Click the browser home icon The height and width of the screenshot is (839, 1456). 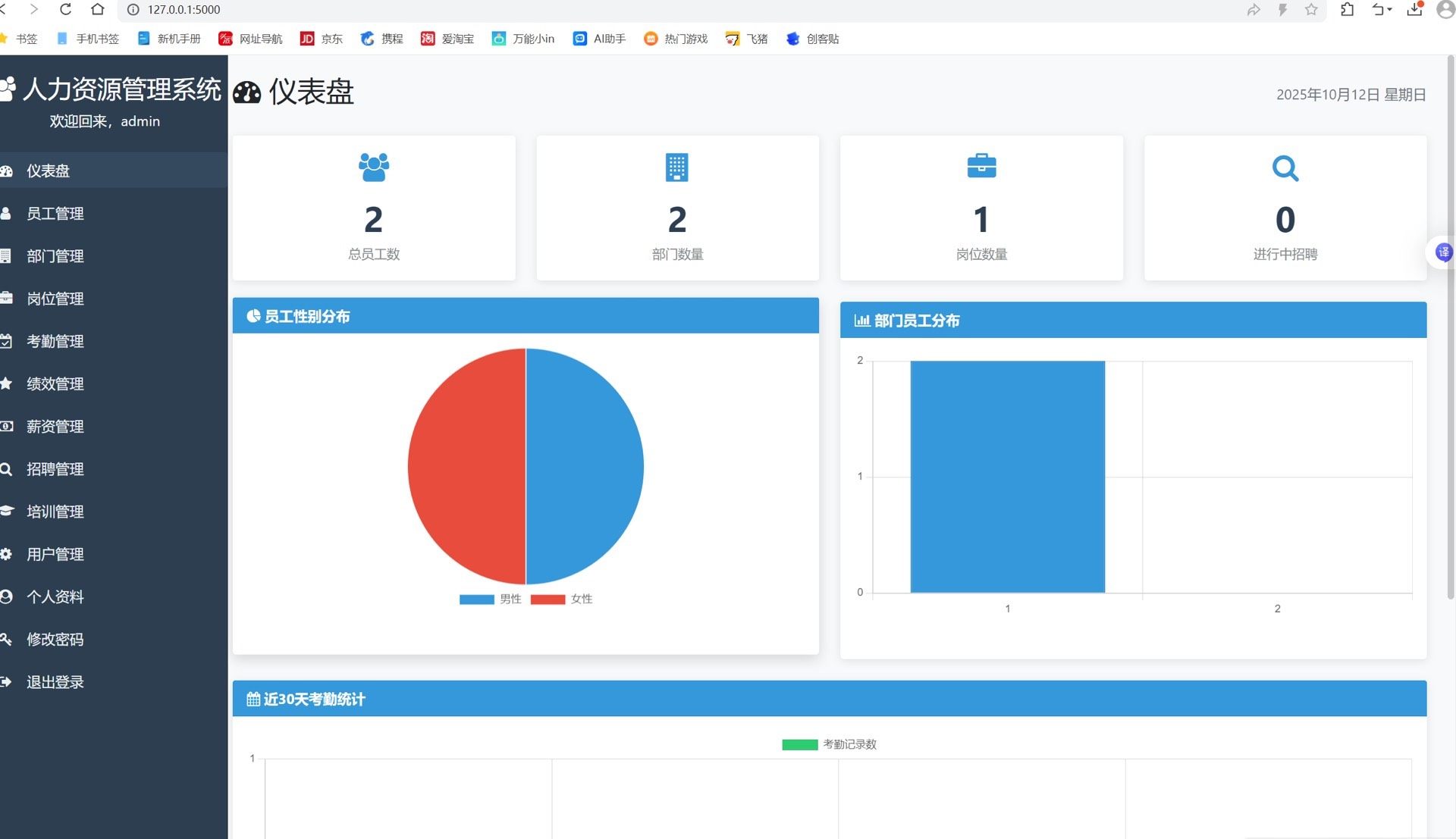(98, 10)
